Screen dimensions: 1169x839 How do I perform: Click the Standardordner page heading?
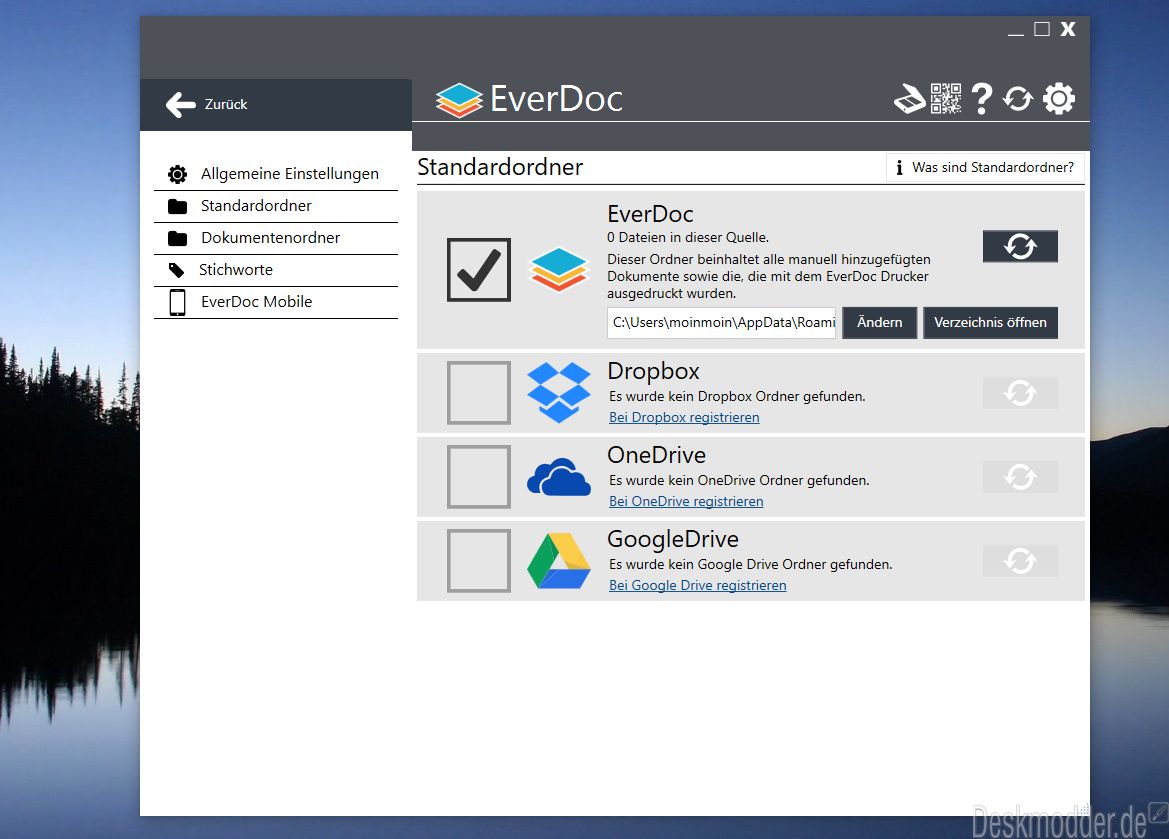tap(500, 167)
